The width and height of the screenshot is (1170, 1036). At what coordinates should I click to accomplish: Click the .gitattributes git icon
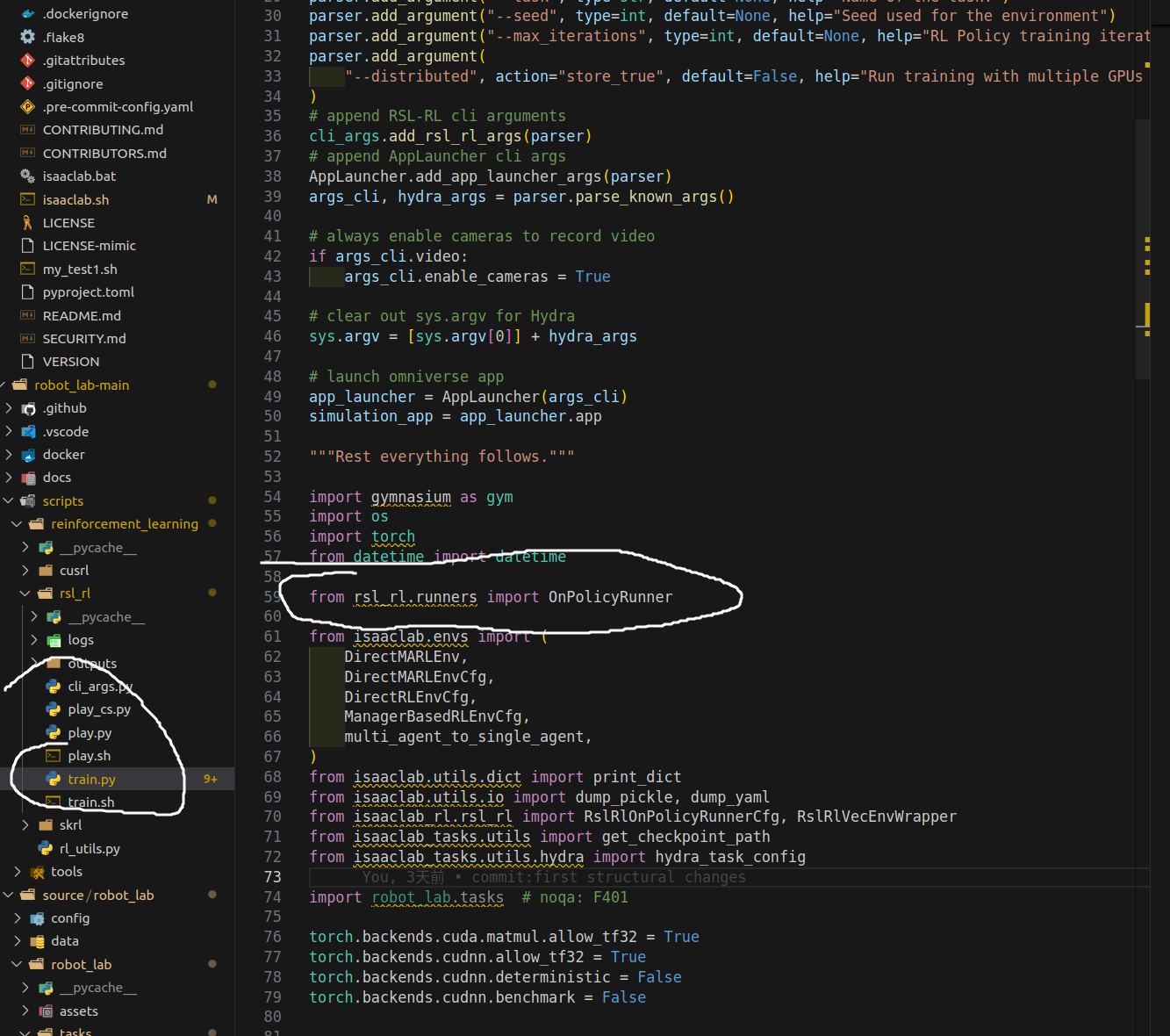coord(27,61)
